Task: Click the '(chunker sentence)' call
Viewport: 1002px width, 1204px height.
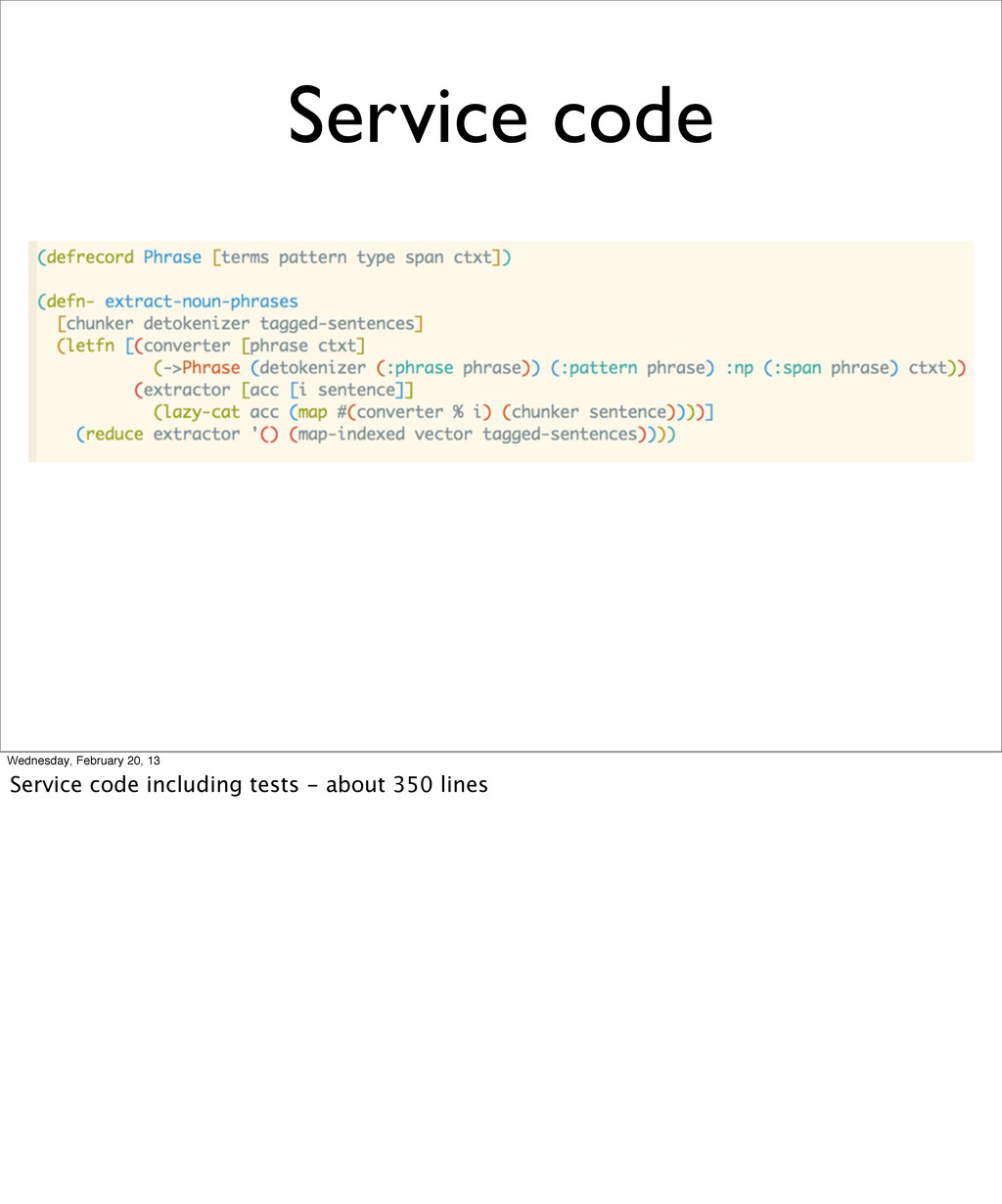Action: pos(588,412)
